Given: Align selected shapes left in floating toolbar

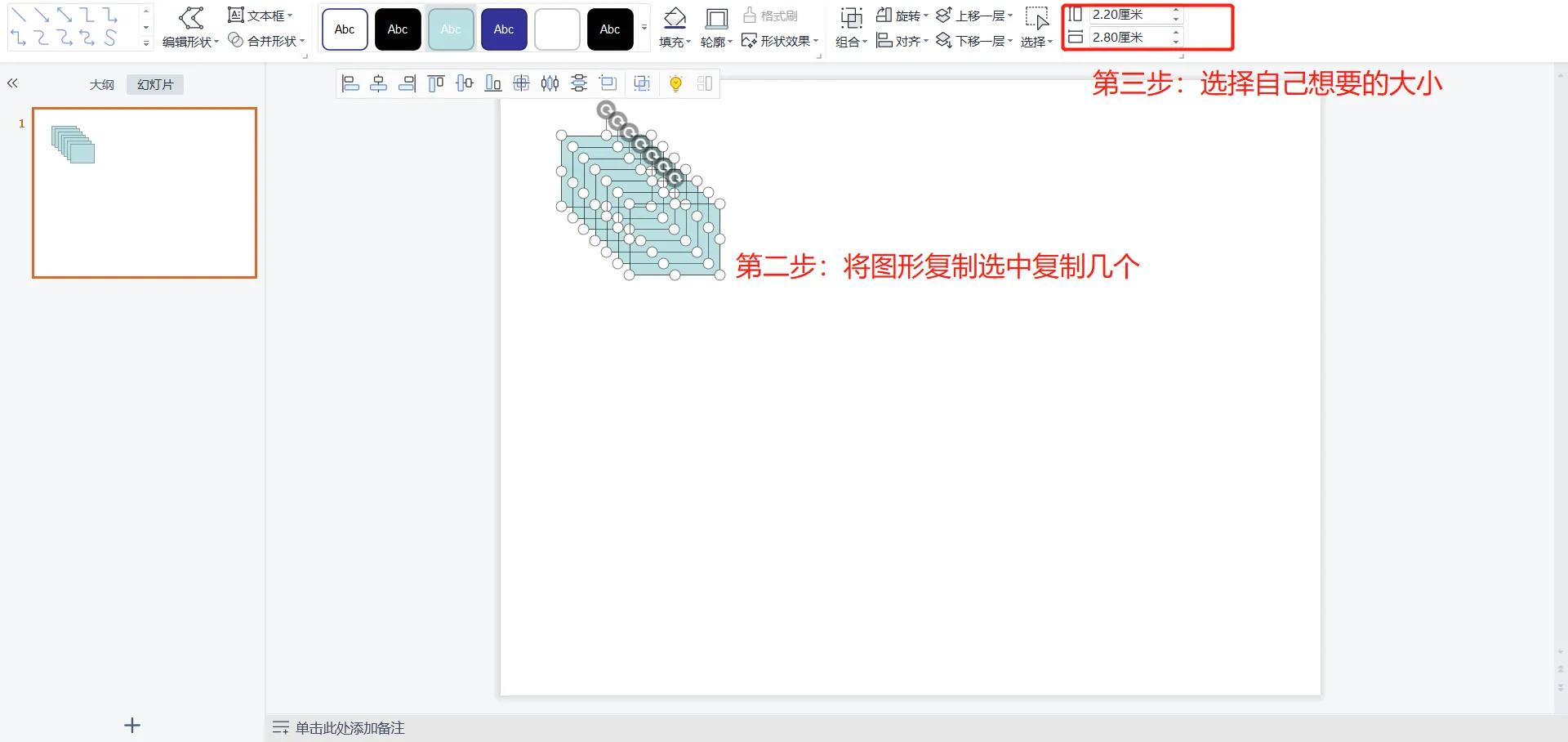Looking at the screenshot, I should (350, 83).
